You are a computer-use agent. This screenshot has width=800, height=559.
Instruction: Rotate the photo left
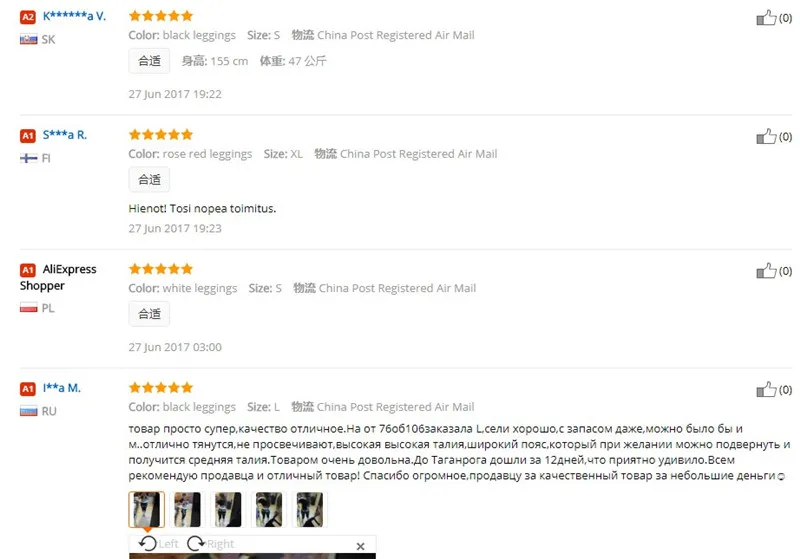click(x=159, y=544)
